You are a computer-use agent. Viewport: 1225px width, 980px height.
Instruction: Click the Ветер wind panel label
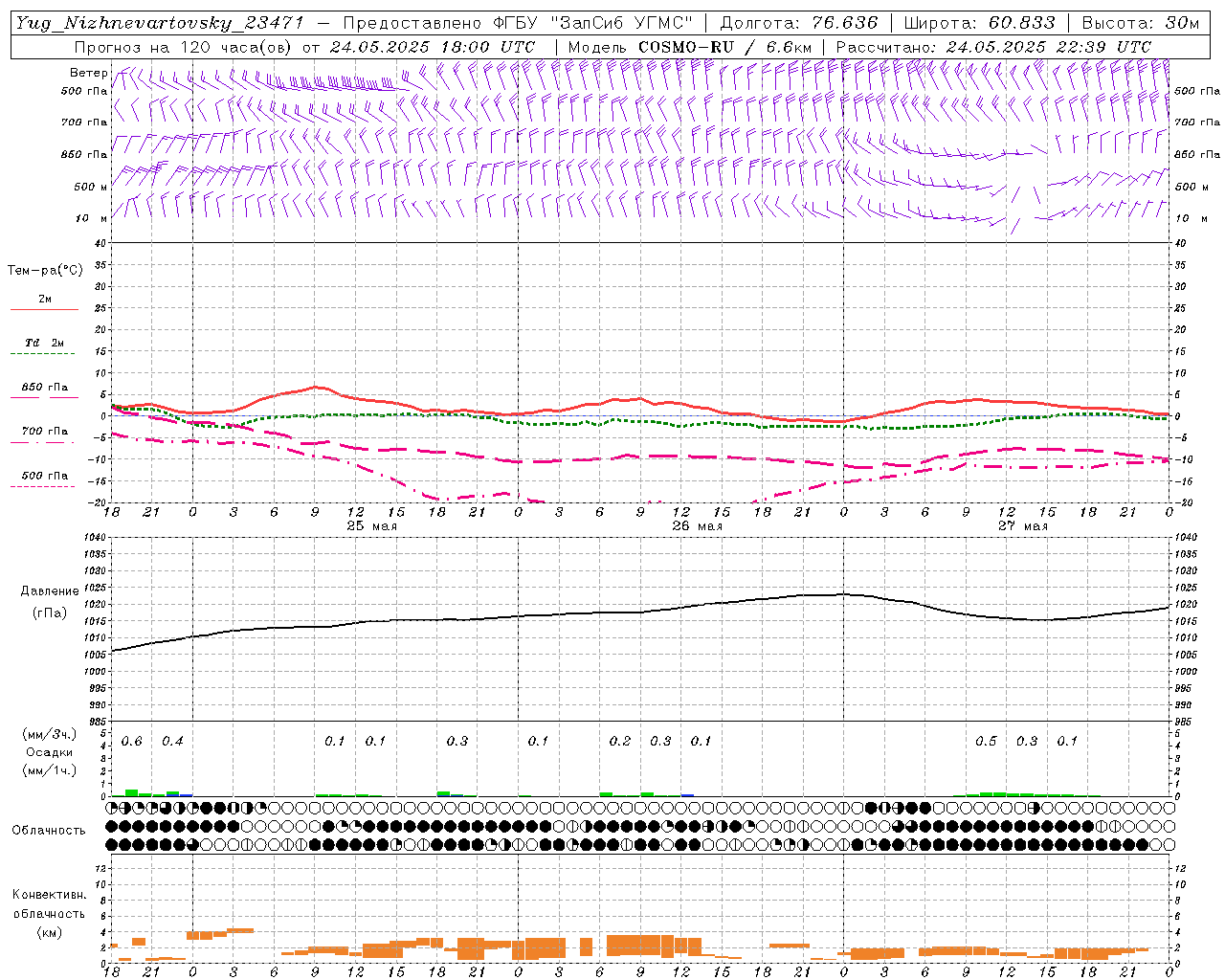click(88, 73)
